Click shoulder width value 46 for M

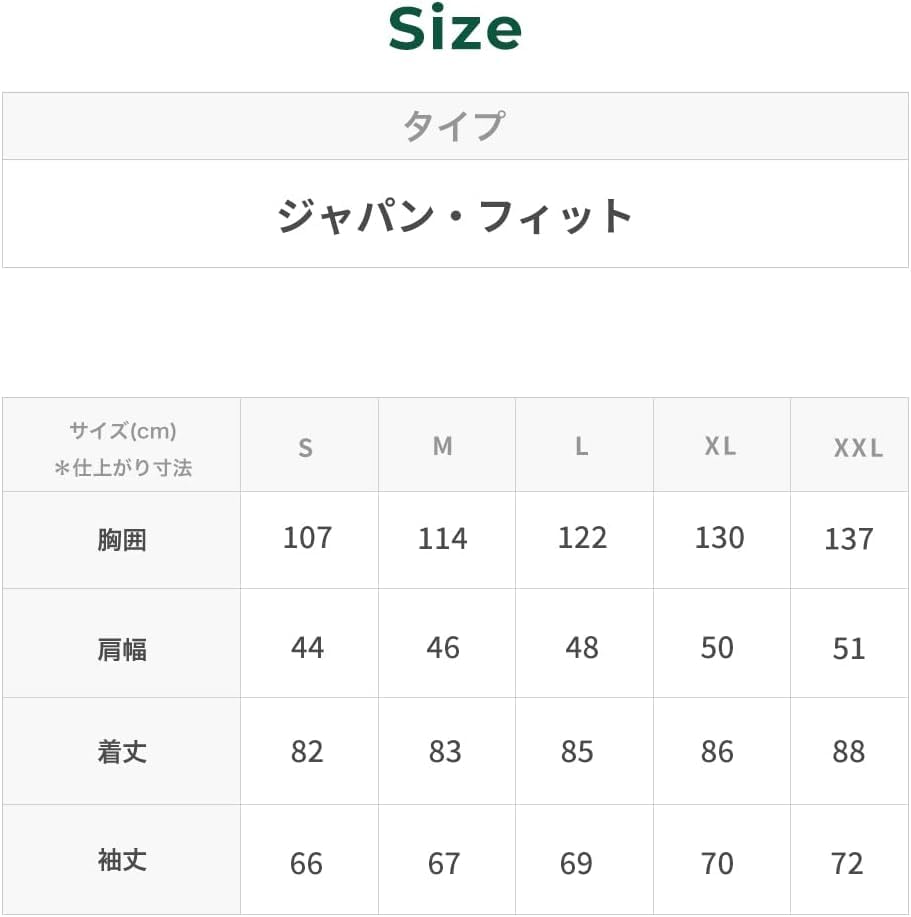point(443,648)
